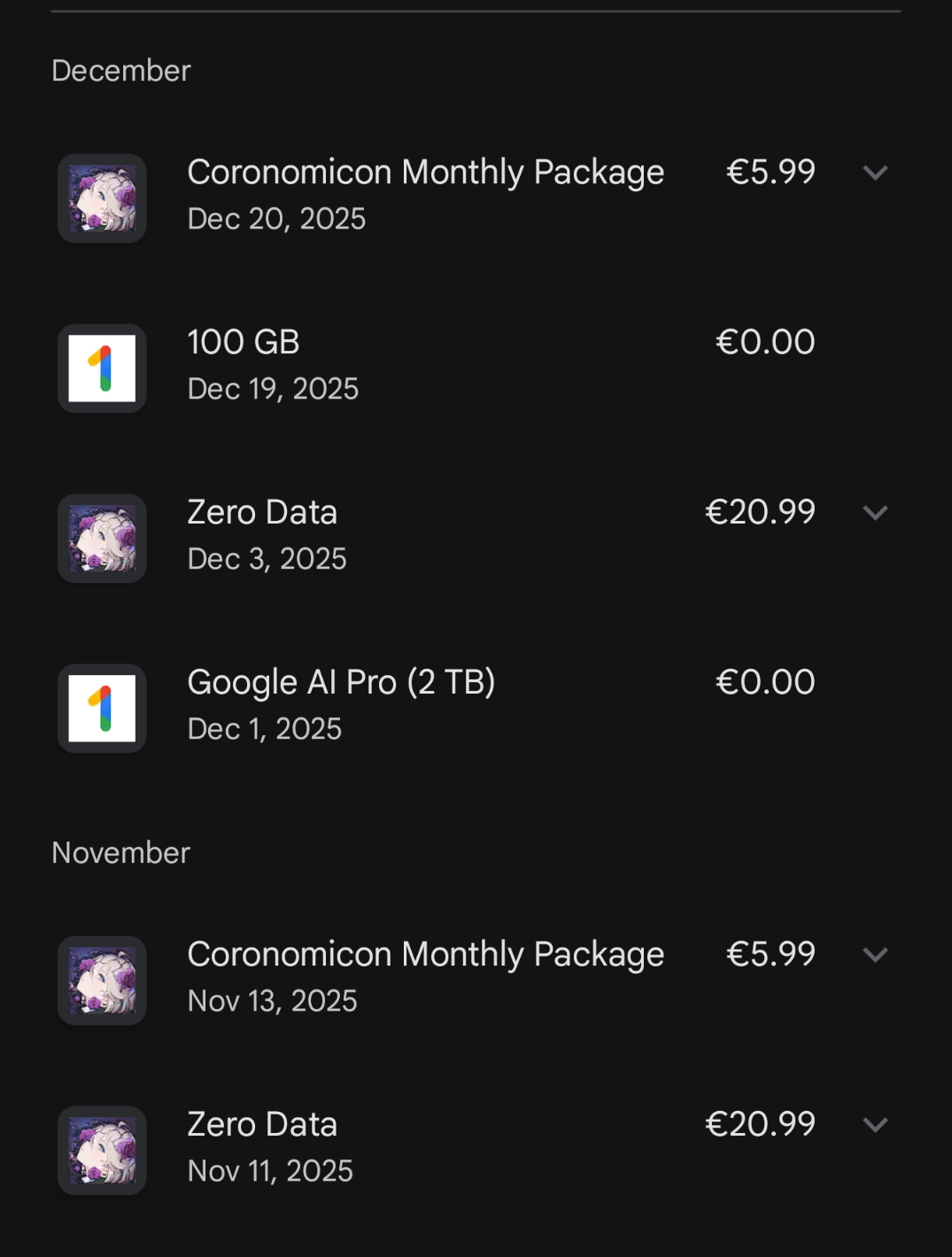Select Coronomicon Monthly Package title from November

click(x=425, y=954)
